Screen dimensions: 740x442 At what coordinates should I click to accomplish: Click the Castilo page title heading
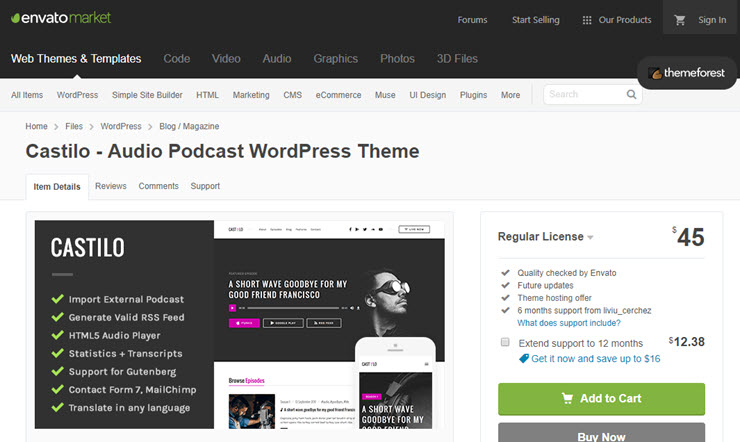(222, 151)
